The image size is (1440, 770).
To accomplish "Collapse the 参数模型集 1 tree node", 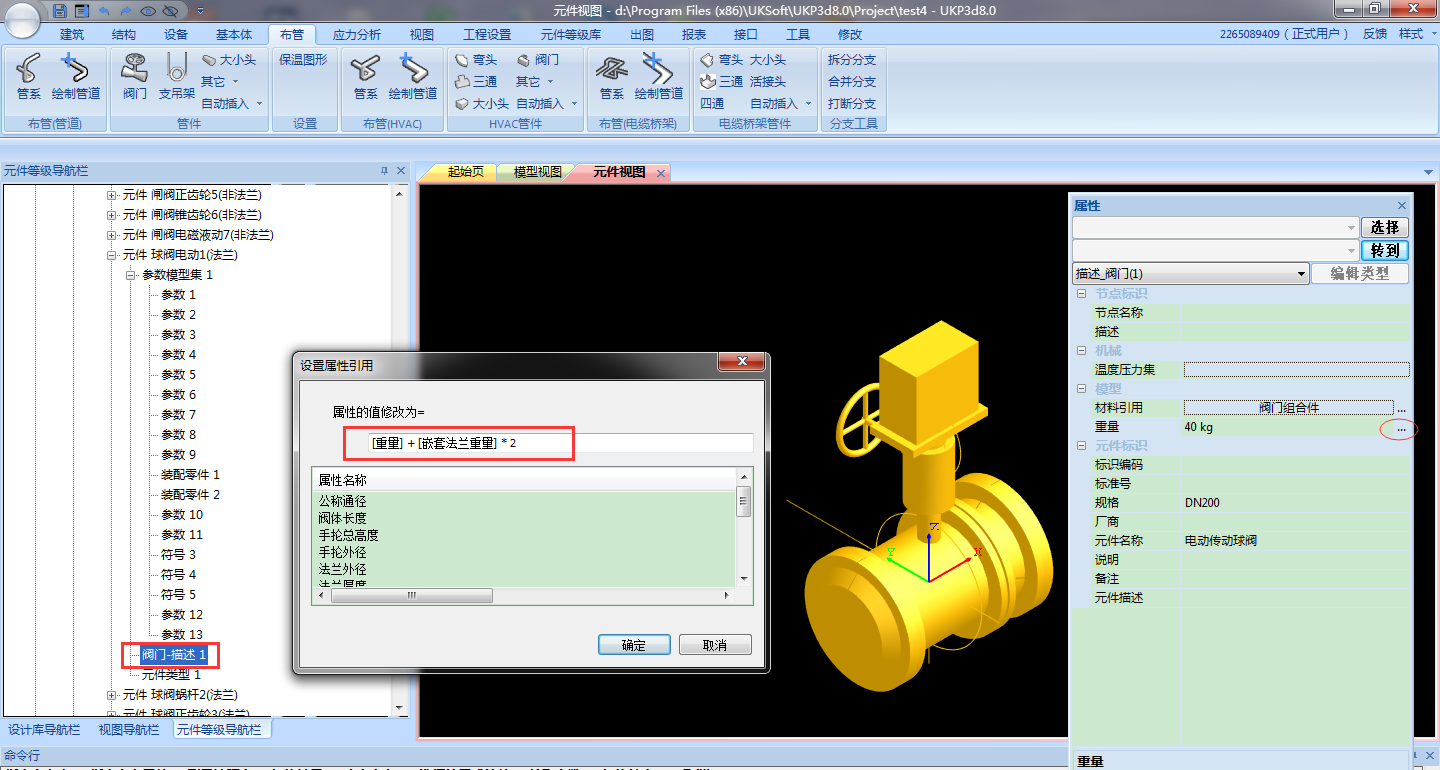I will coord(131,275).
